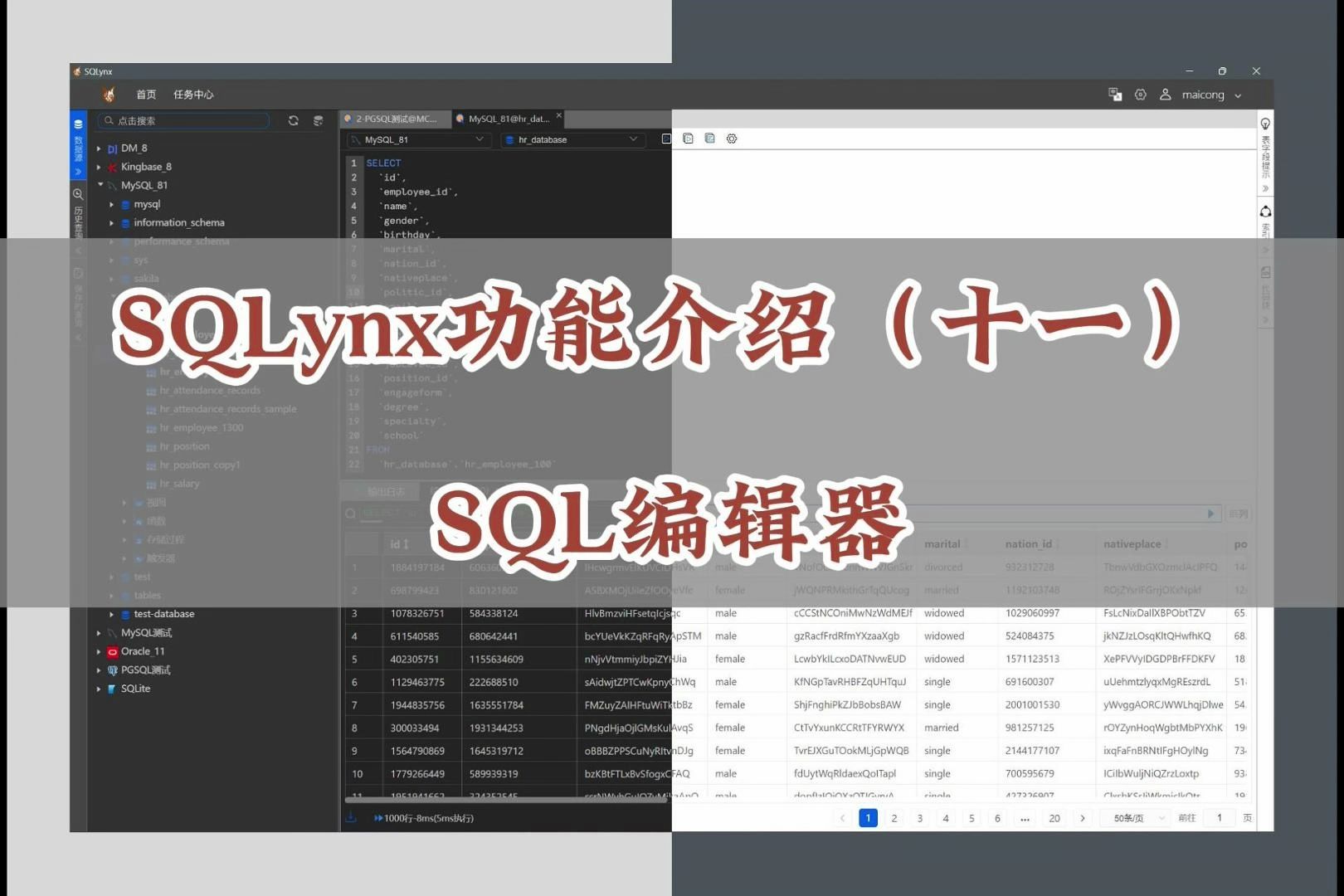Collapse the MySQL_81 connection node
This screenshot has width=1344, height=896.
pyautogui.click(x=100, y=185)
